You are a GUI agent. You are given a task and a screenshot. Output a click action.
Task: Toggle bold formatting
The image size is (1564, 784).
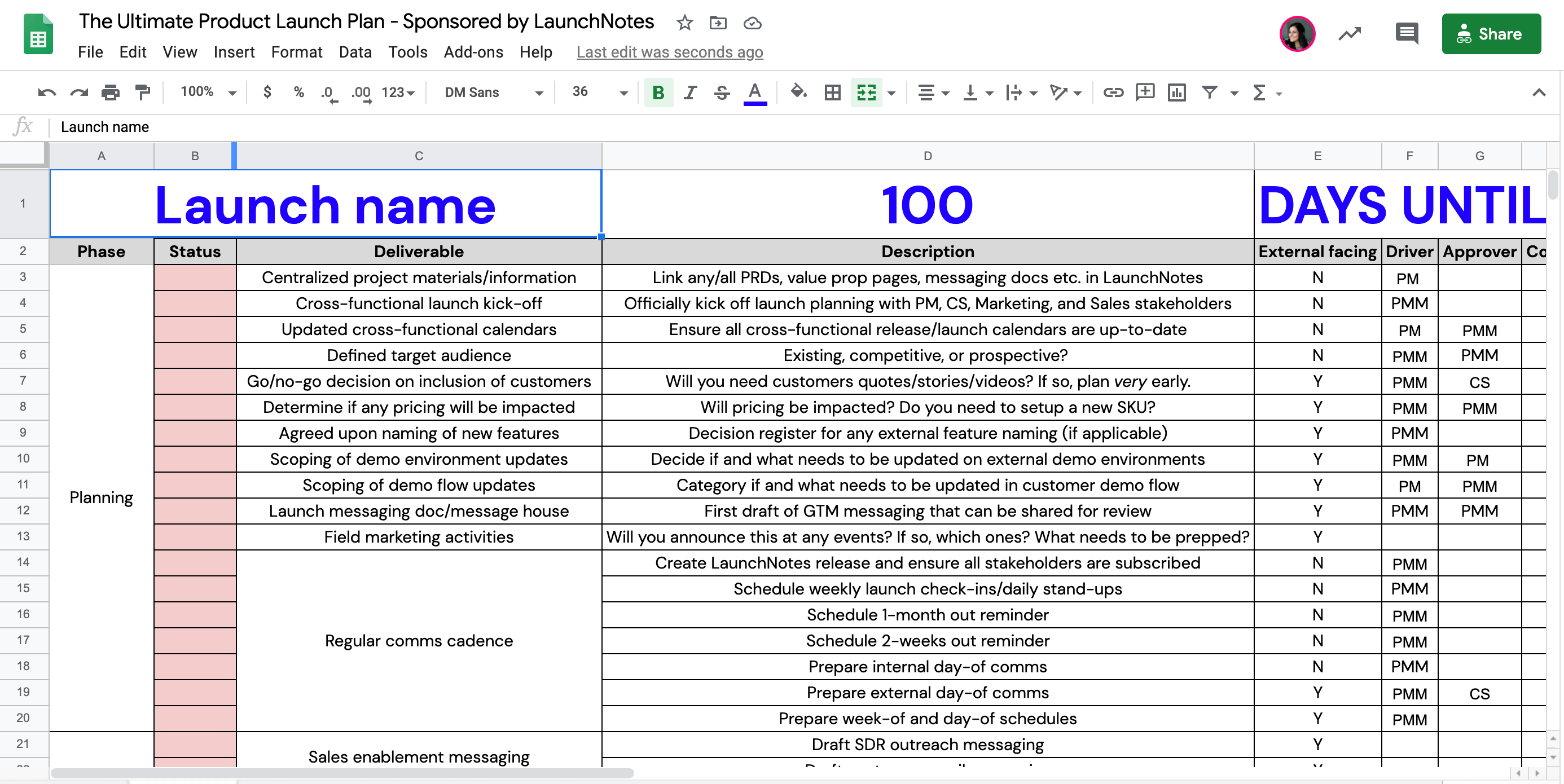click(658, 93)
